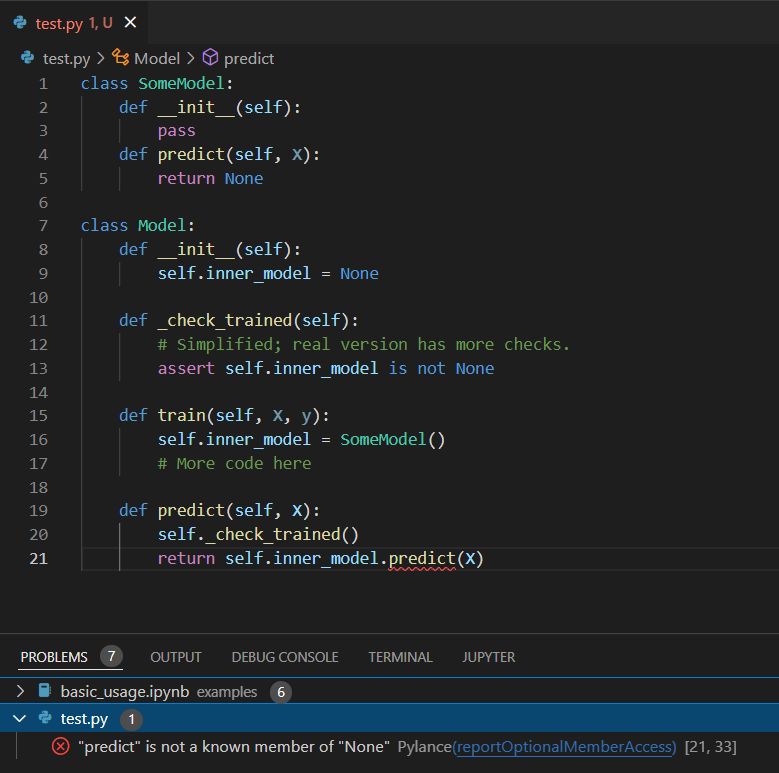Click Model class breadcrumb item
Screen dimensions: 779x773
coord(157,59)
